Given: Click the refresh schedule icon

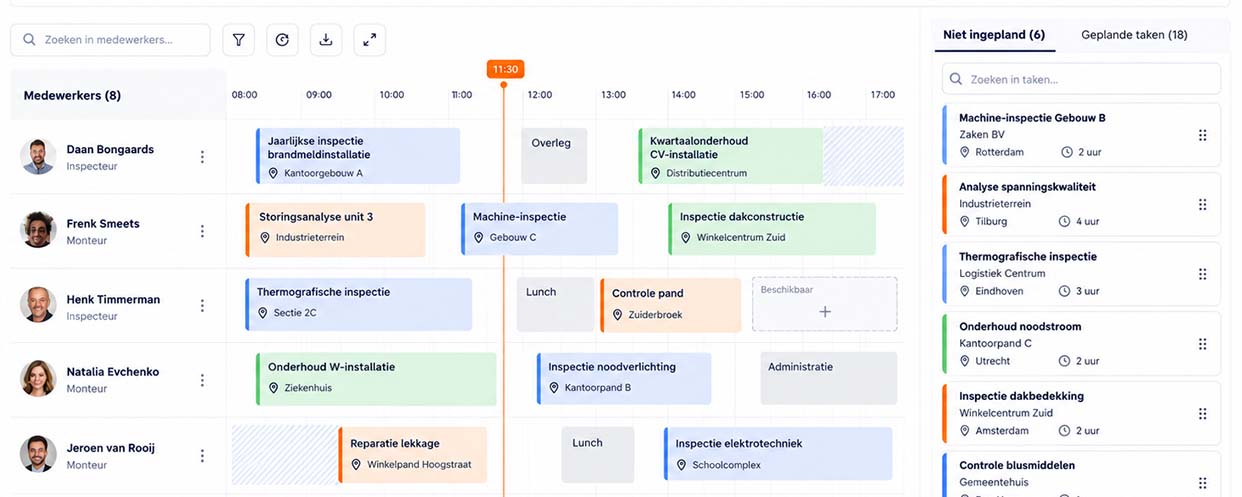Looking at the screenshot, I should (282, 40).
